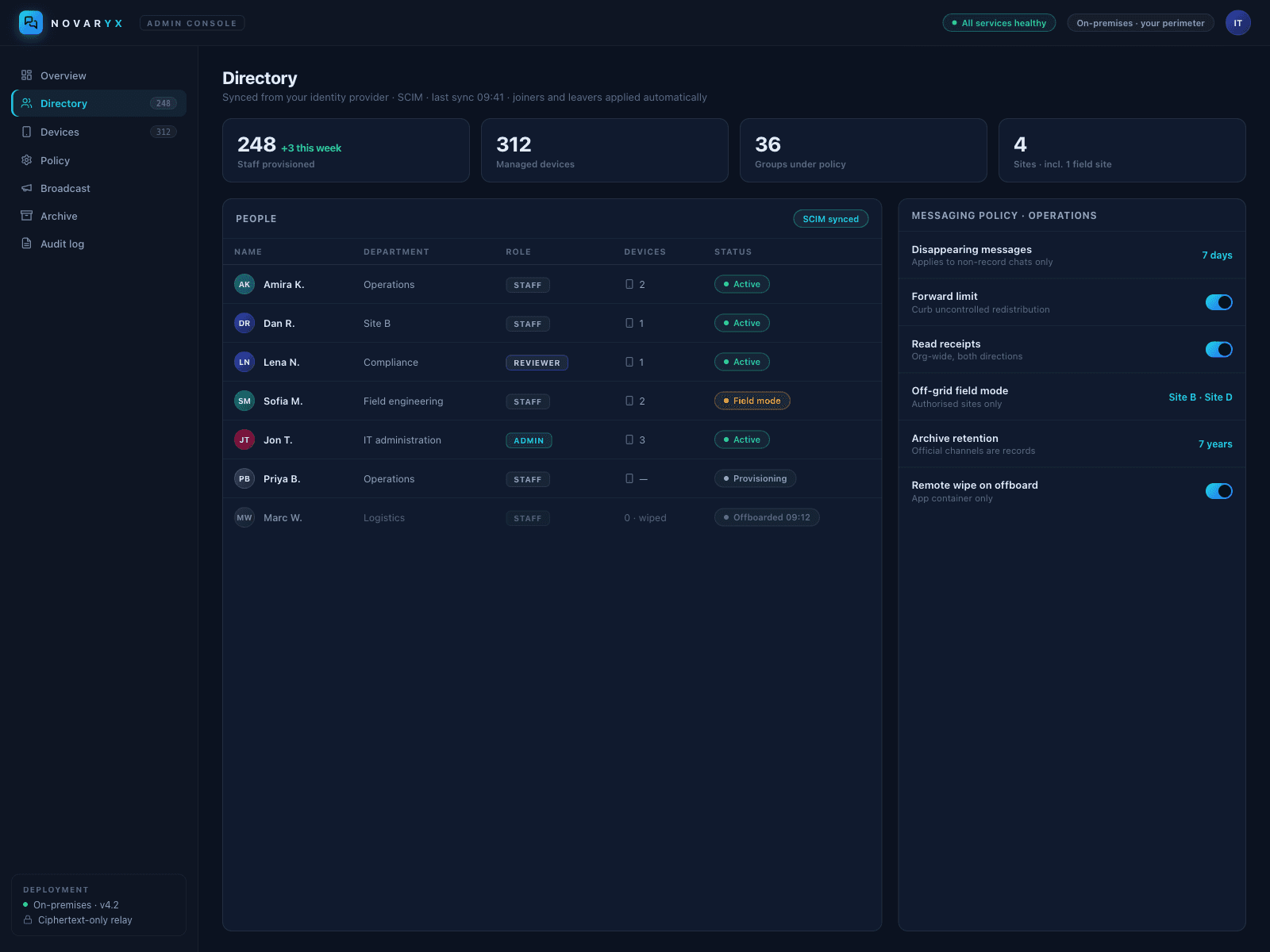Click Lena N.'s LN avatar
This screenshot has height=952, width=1270.
click(x=244, y=362)
